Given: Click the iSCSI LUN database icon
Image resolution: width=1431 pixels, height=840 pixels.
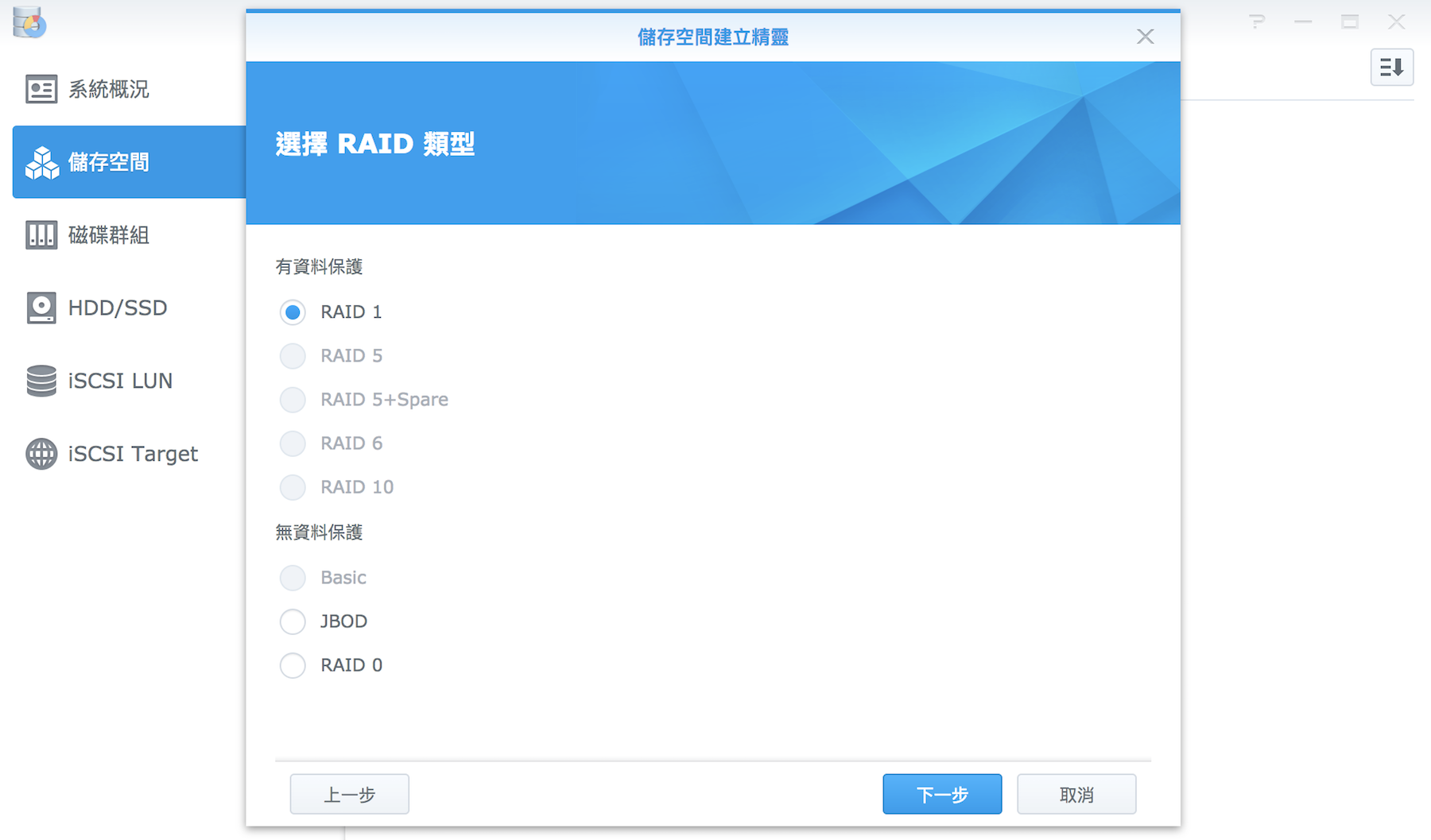Looking at the screenshot, I should (x=41, y=381).
